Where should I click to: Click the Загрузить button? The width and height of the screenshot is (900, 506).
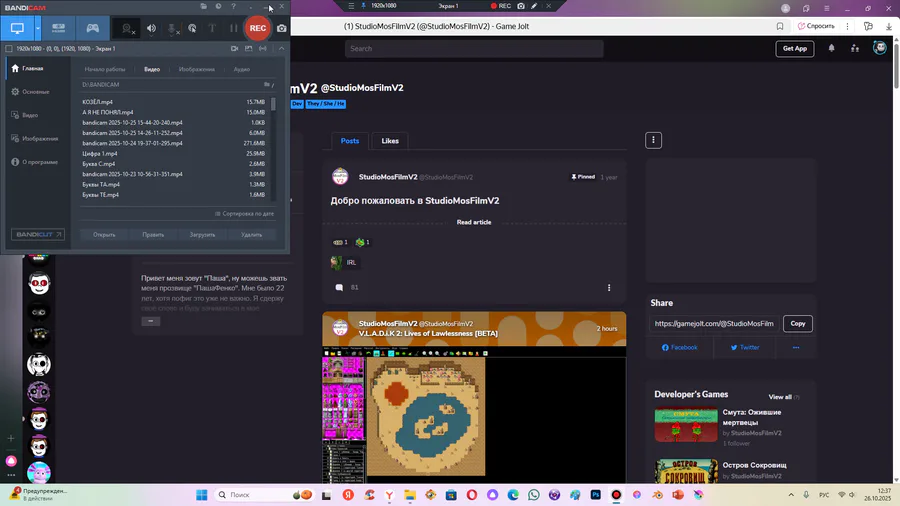coord(202,235)
